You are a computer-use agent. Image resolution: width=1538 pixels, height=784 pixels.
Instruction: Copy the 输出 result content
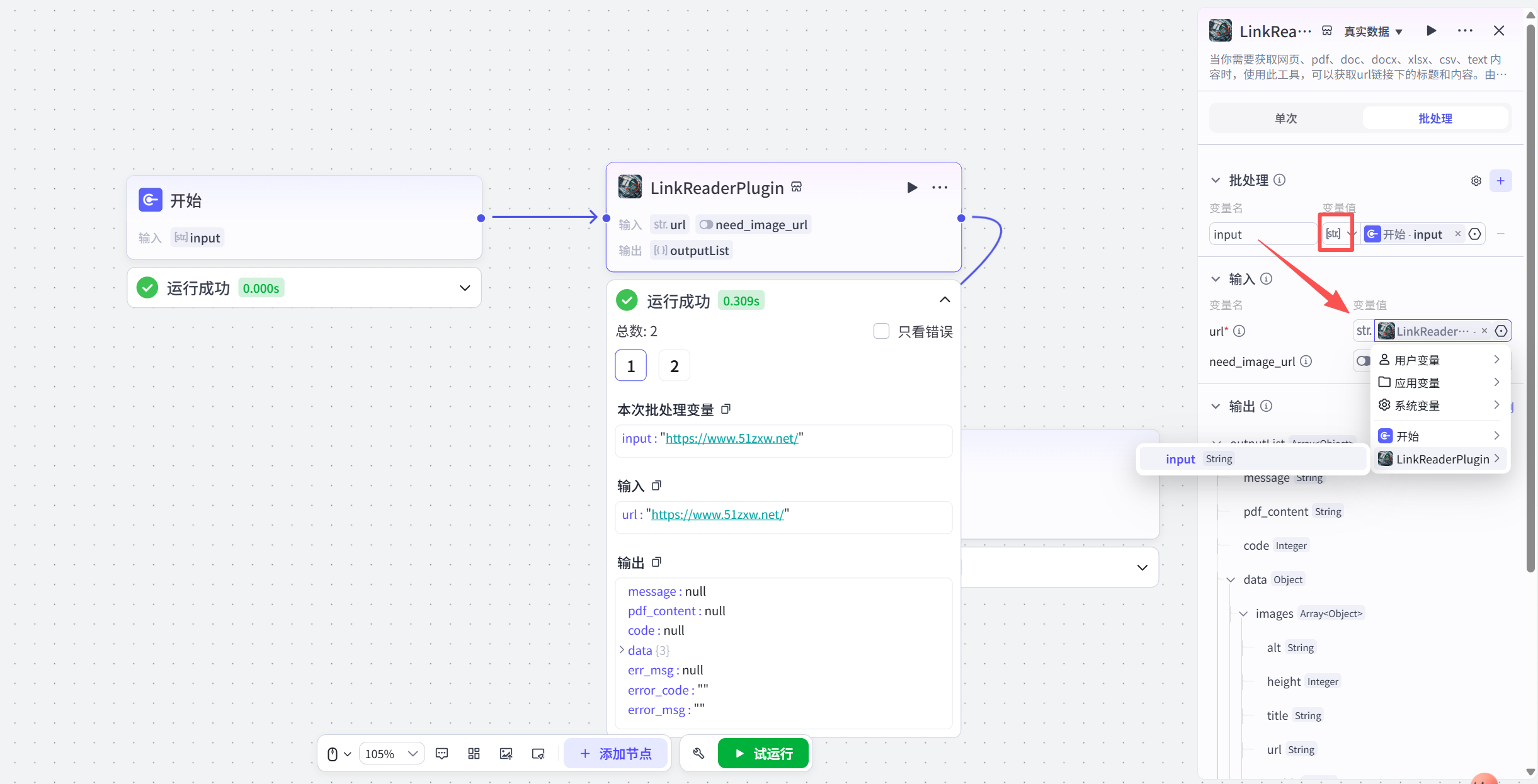coord(656,562)
